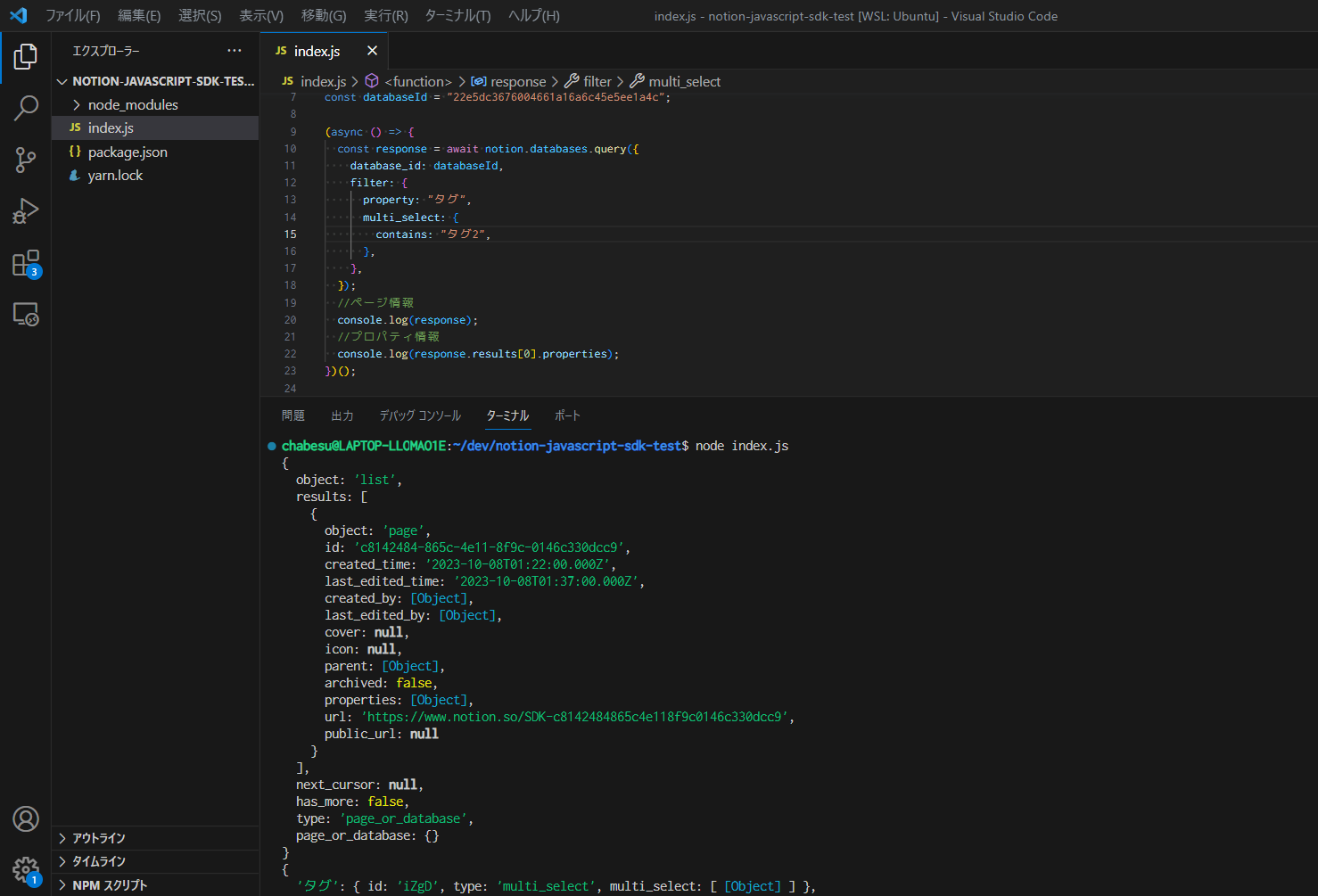The height and width of the screenshot is (896, 1318).
Task: Open the Explorer view in activity bar
Action: (x=26, y=57)
